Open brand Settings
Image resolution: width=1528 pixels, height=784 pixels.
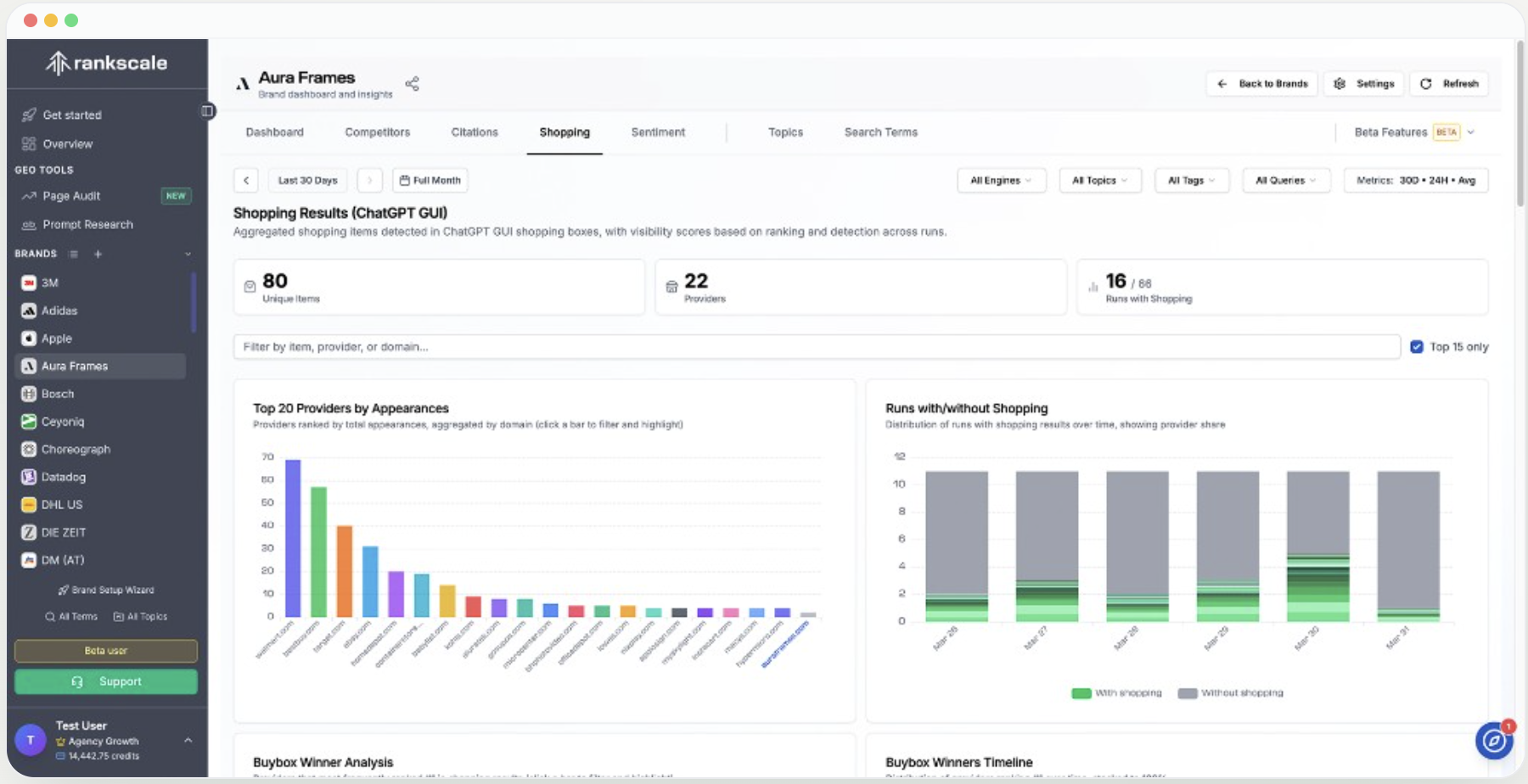pos(1363,84)
